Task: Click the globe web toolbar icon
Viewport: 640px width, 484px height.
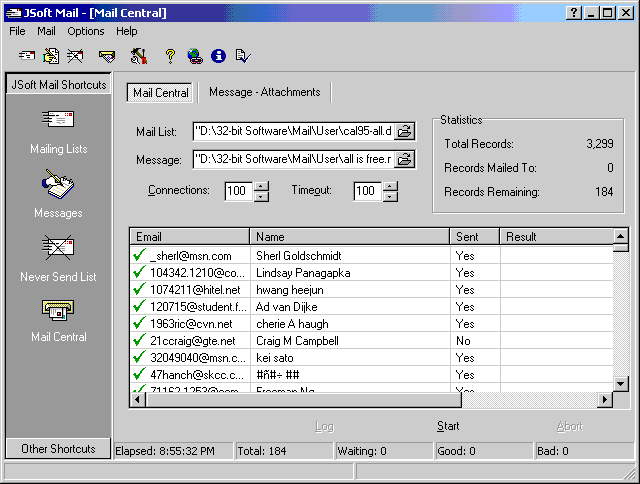Action: (x=195, y=56)
